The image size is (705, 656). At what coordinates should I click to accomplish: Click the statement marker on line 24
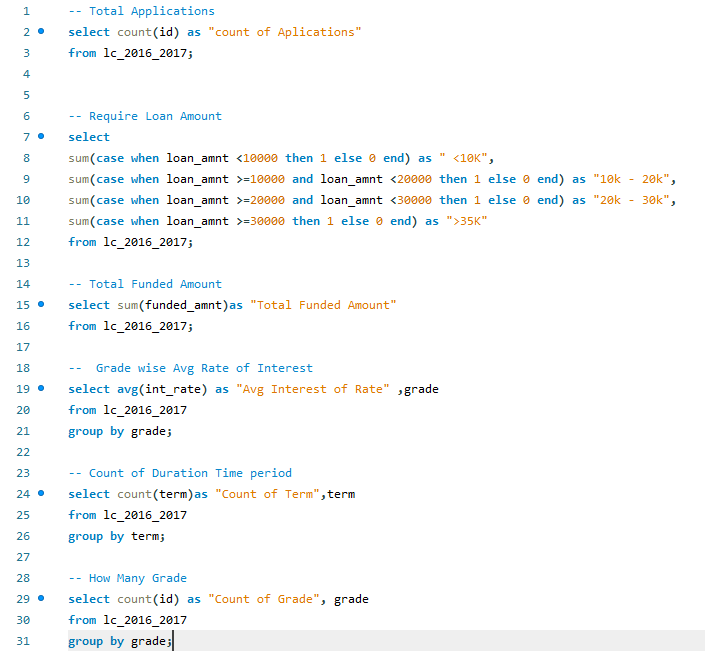click(41, 494)
